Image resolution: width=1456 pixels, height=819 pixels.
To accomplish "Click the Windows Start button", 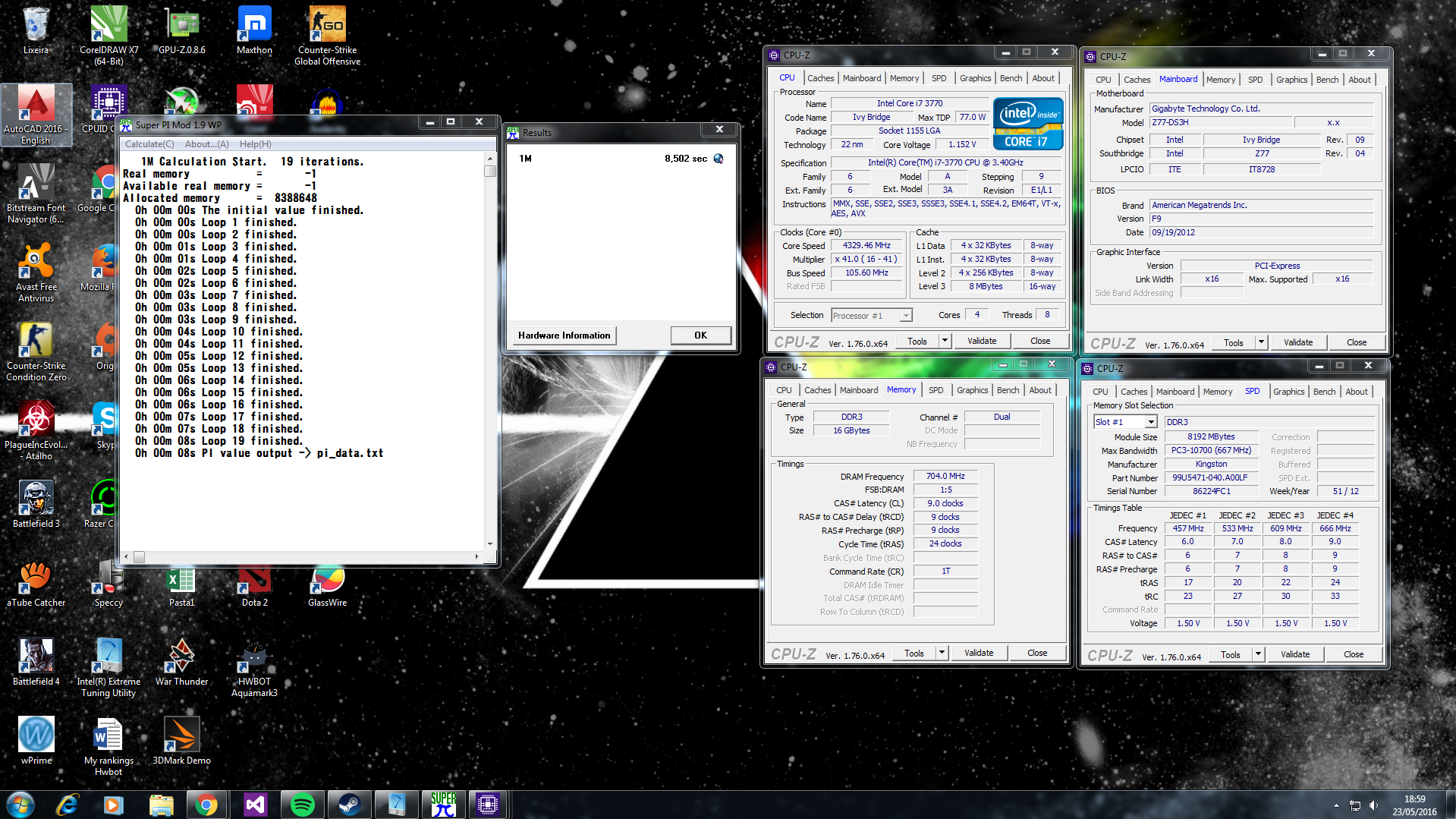I will [20, 805].
